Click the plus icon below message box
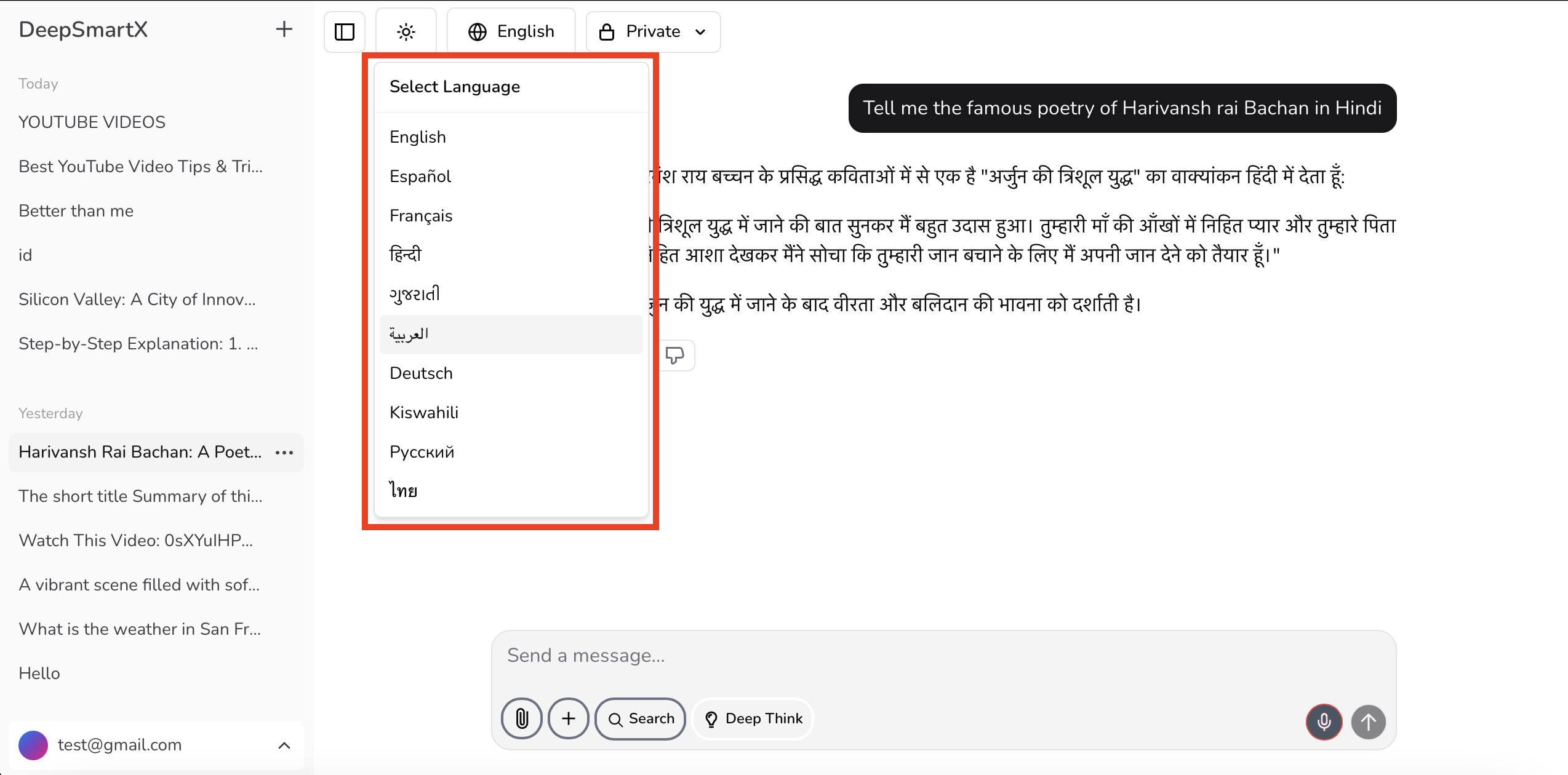1568x775 pixels. (568, 718)
